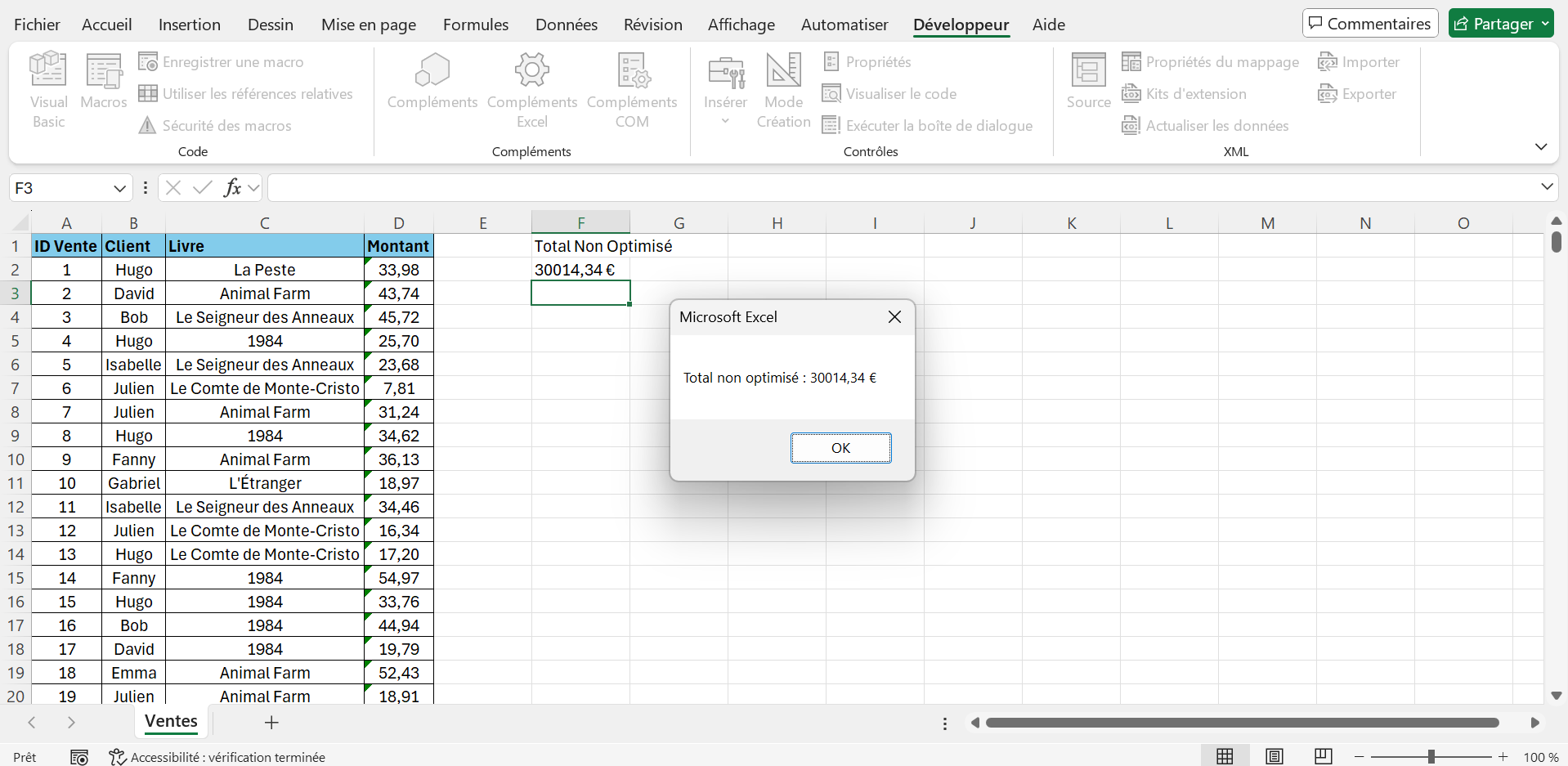Switch to the Accueil tab
This screenshot has width=1568, height=766.
click(x=106, y=25)
